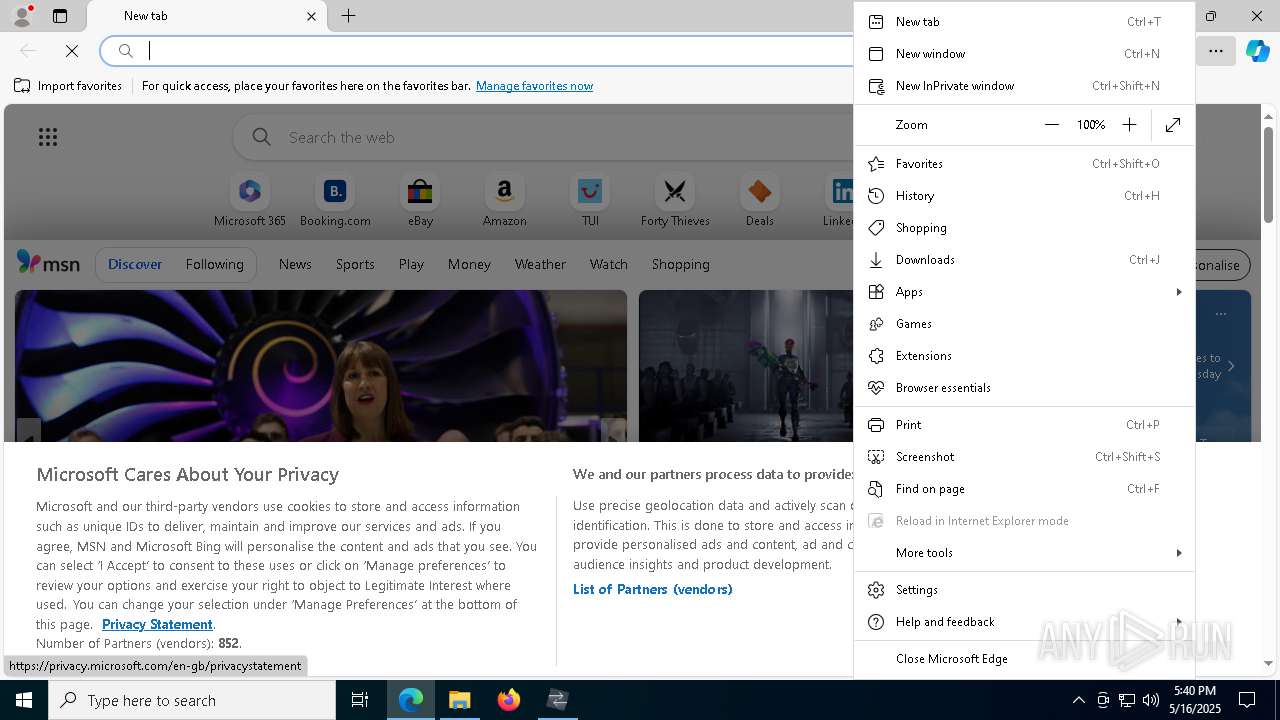The image size is (1280, 720).
Task: Click the MSN logo
Action: coord(48,263)
